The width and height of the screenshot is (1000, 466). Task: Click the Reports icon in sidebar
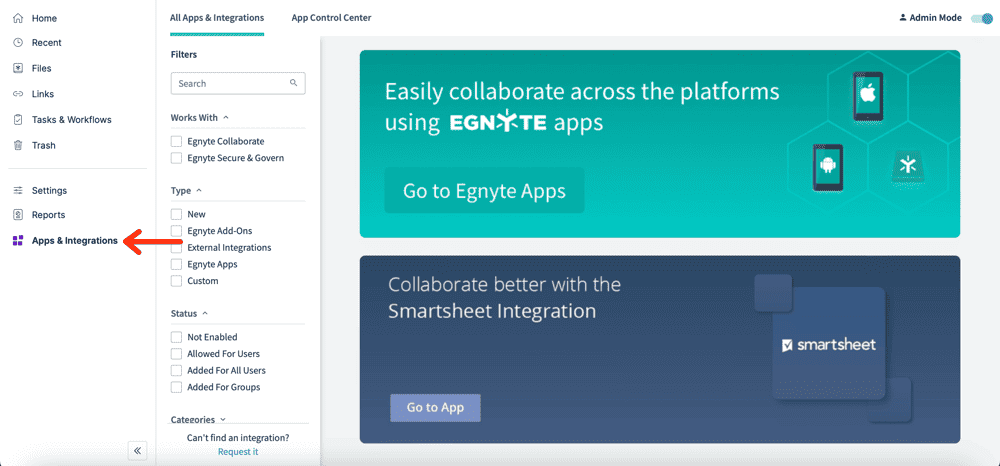(x=18, y=215)
